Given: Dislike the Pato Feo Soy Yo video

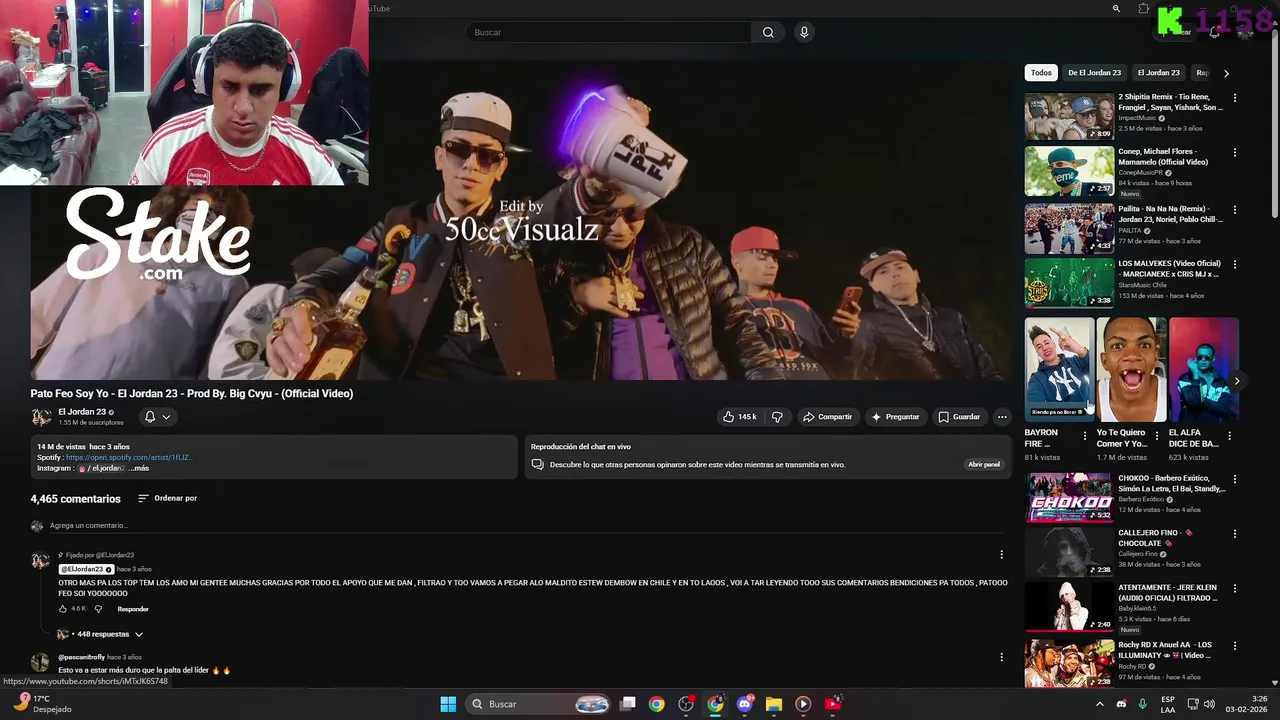Looking at the screenshot, I should 777,417.
